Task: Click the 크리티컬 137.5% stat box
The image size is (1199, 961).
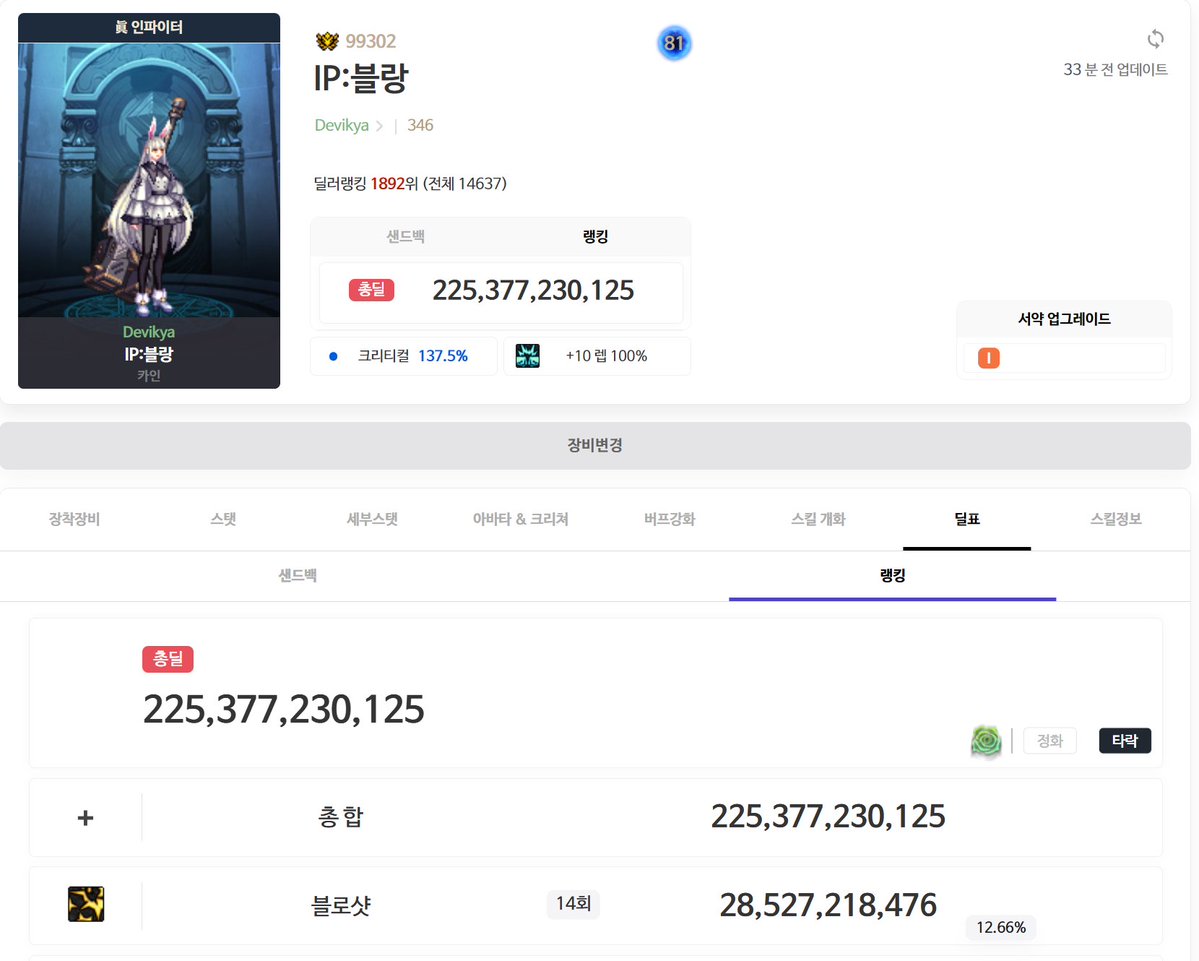Action: [x=404, y=356]
